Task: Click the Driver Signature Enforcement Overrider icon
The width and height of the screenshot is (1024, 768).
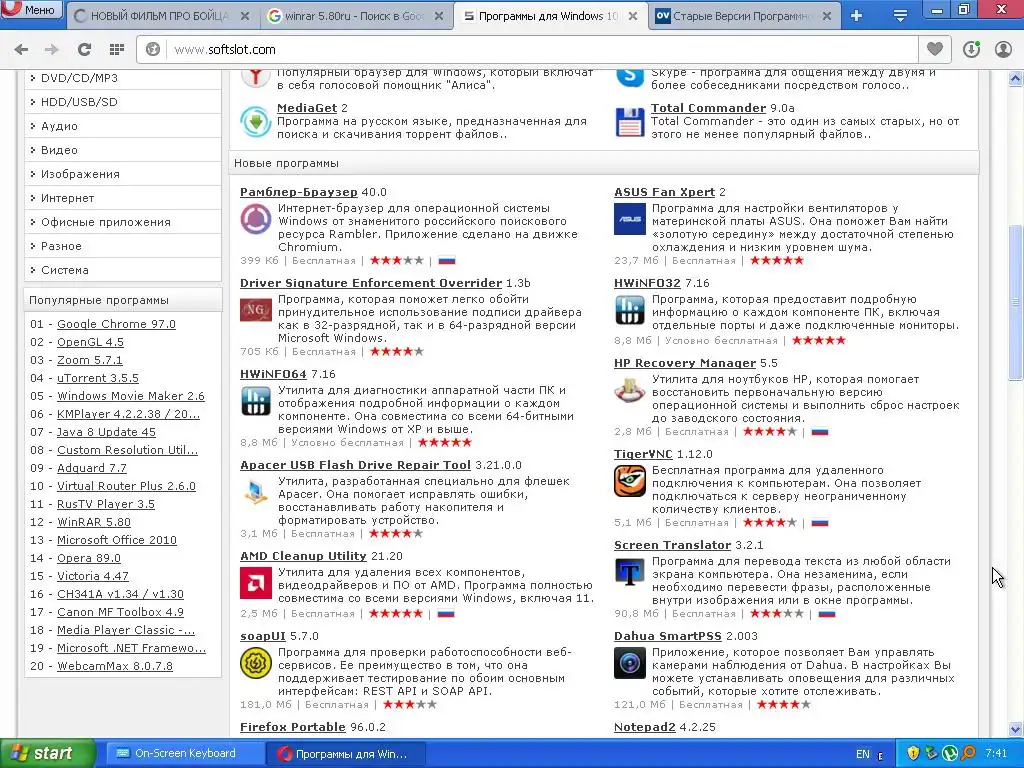Action: (255, 310)
